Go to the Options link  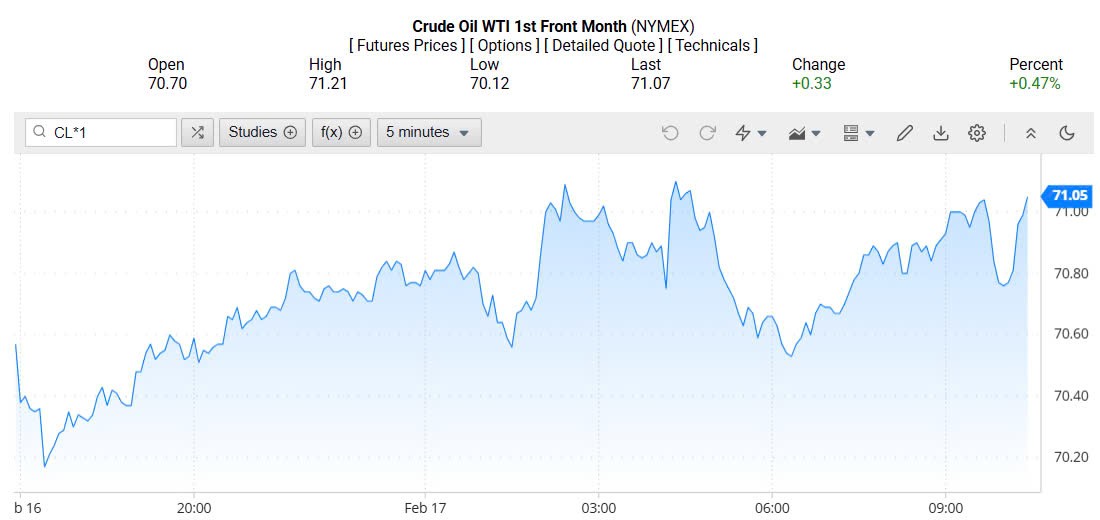[x=504, y=45]
